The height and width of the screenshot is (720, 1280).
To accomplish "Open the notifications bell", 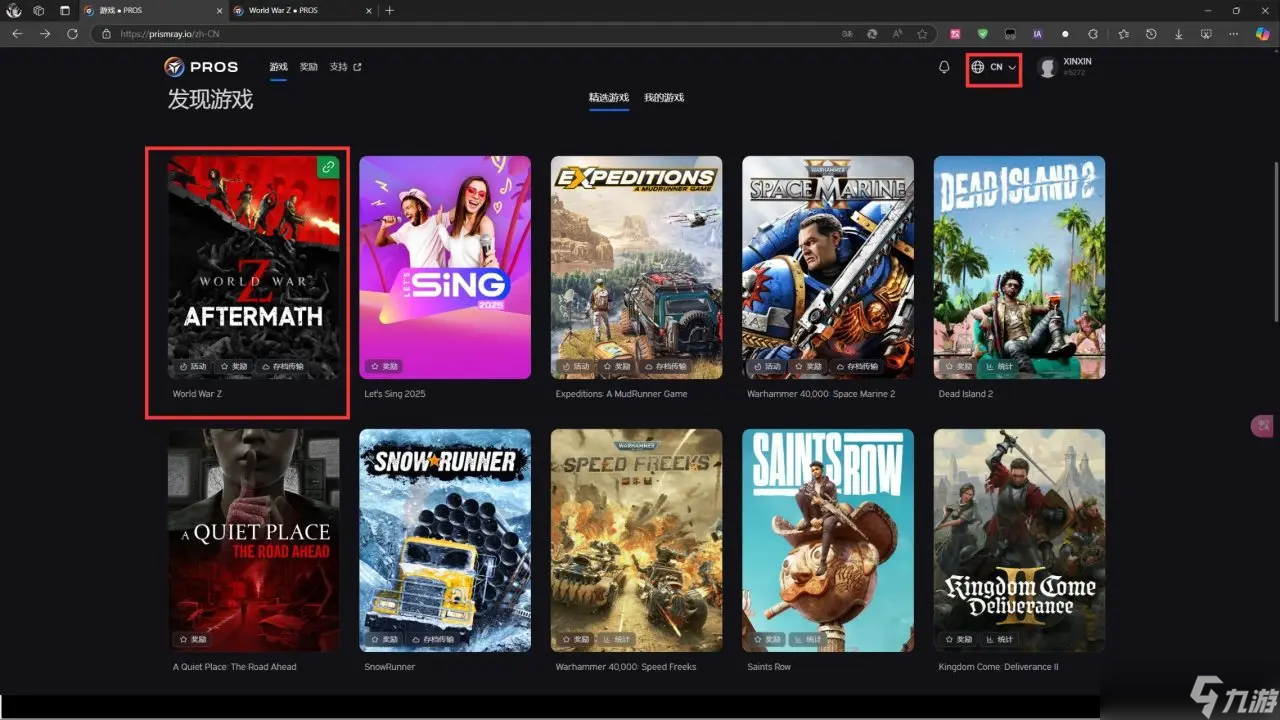I will click(x=944, y=67).
